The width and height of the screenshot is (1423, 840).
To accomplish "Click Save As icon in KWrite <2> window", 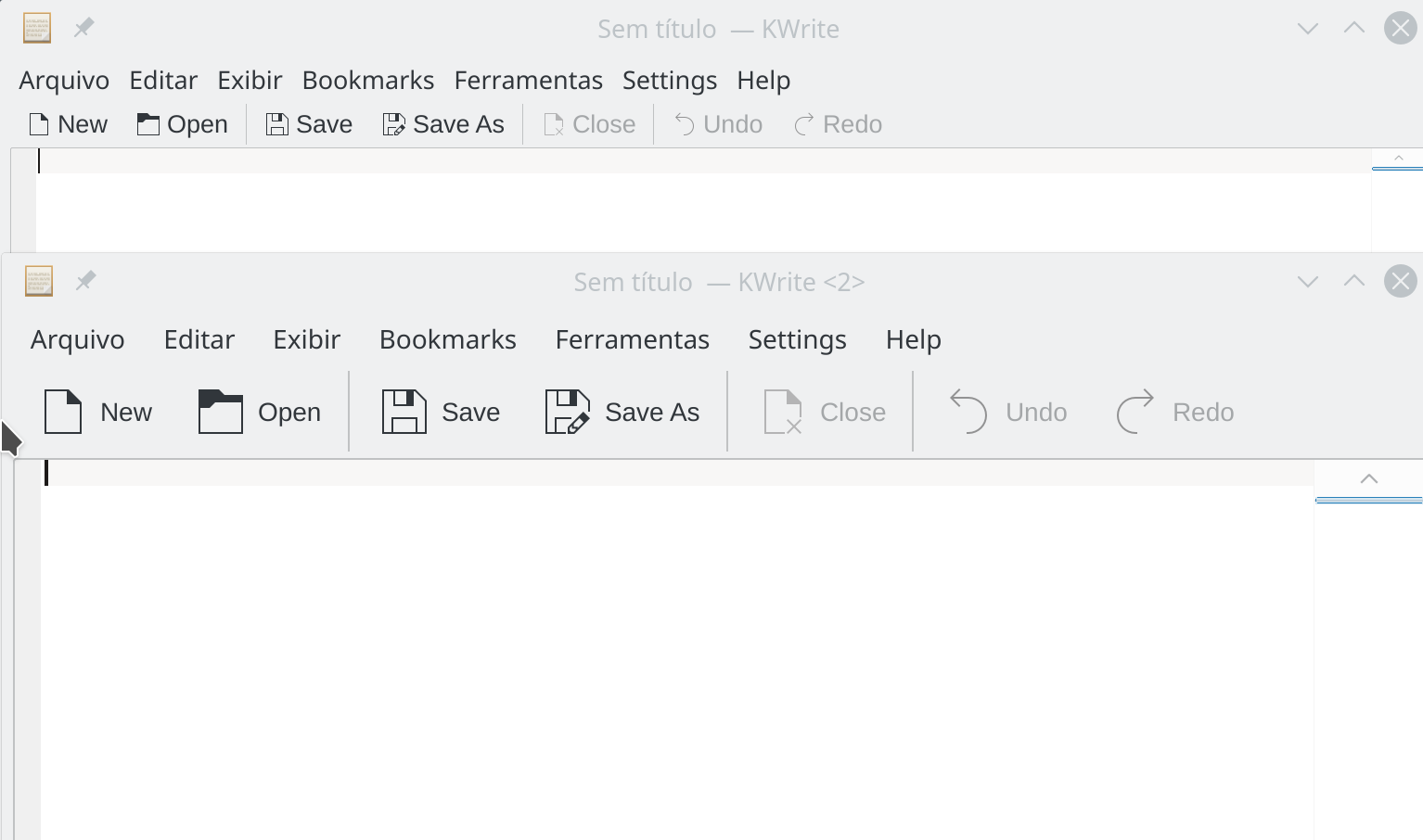I will 568,412.
